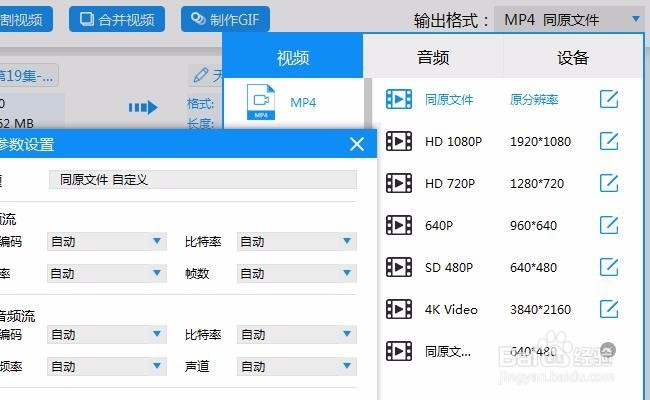Select the 同原文件 preset name

[x=449, y=99]
